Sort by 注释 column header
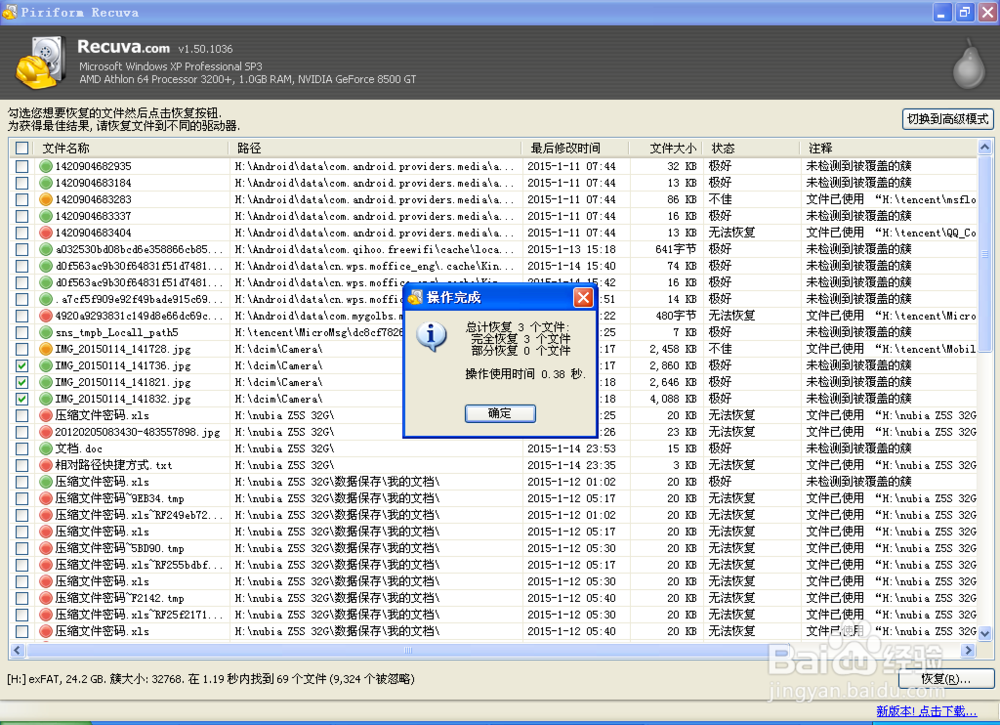Screen dimensions: 1000x725 pyautogui.click(x=889, y=148)
